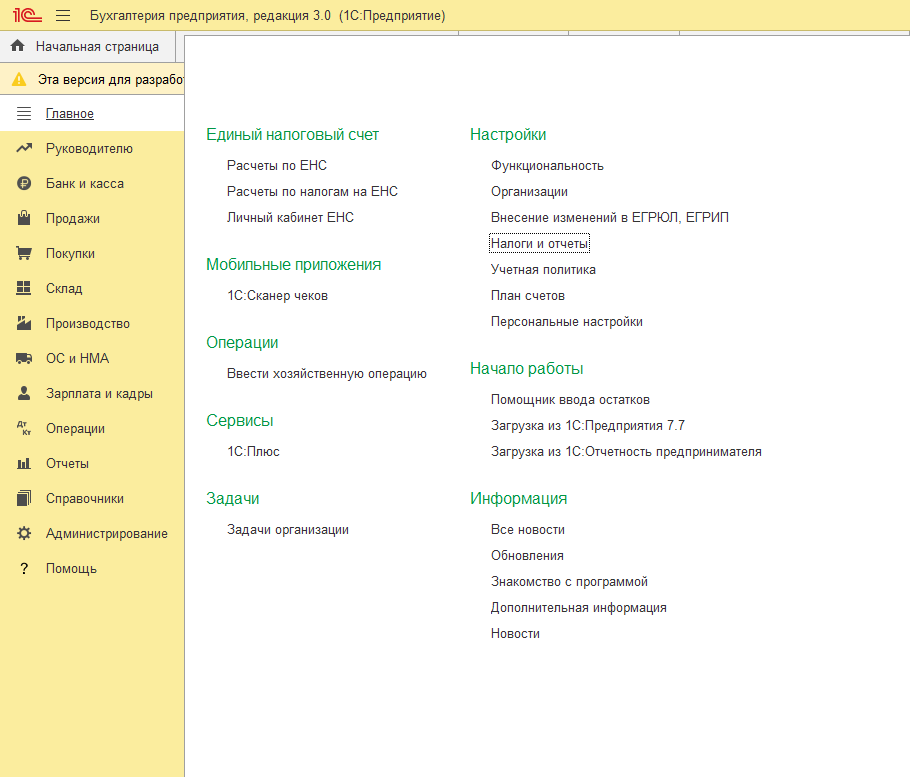The height and width of the screenshot is (777, 910).
Task: Open the План счетов link
Action: coord(528,295)
